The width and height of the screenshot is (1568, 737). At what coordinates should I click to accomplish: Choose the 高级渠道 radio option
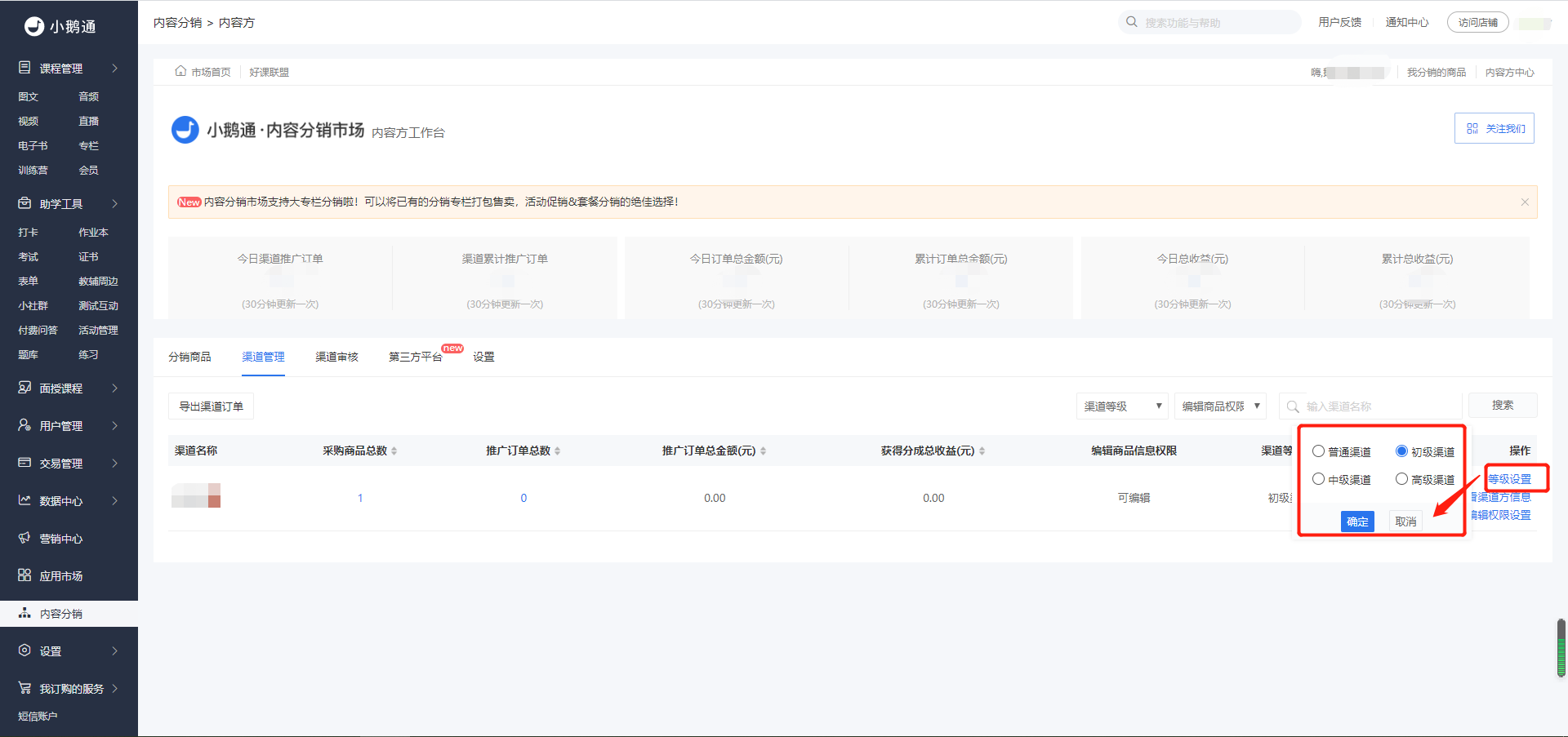(1401, 479)
